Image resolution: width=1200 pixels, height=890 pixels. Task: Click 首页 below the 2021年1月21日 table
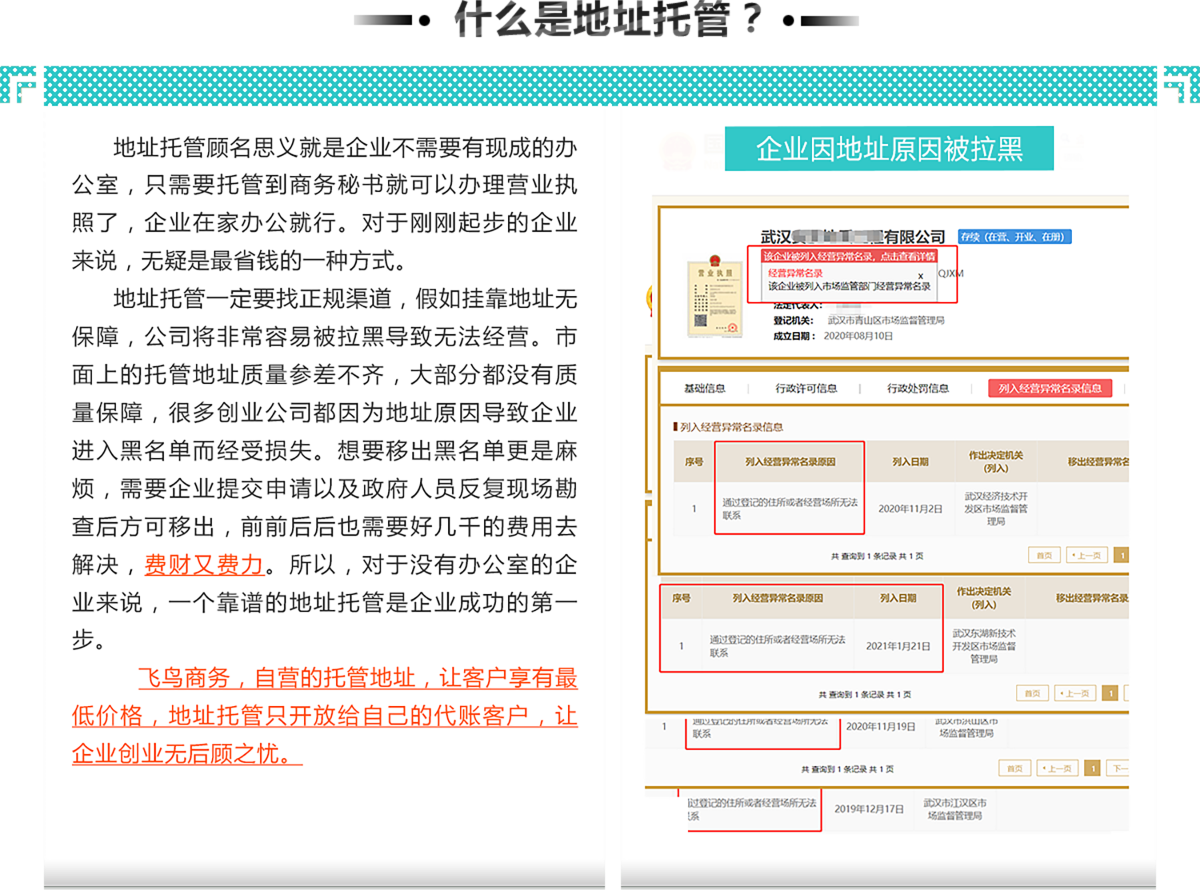tap(1031, 693)
